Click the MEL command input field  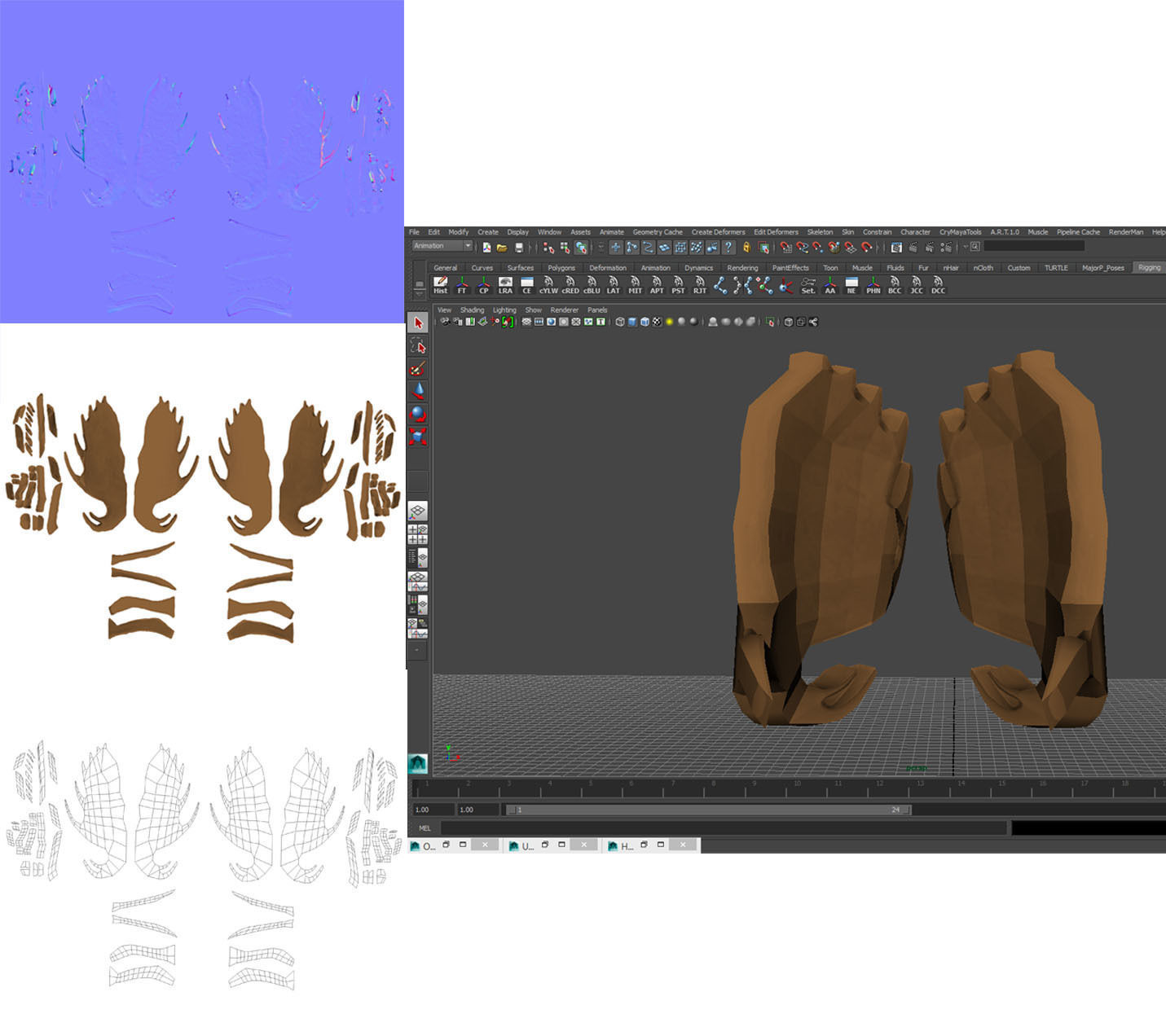[723, 828]
